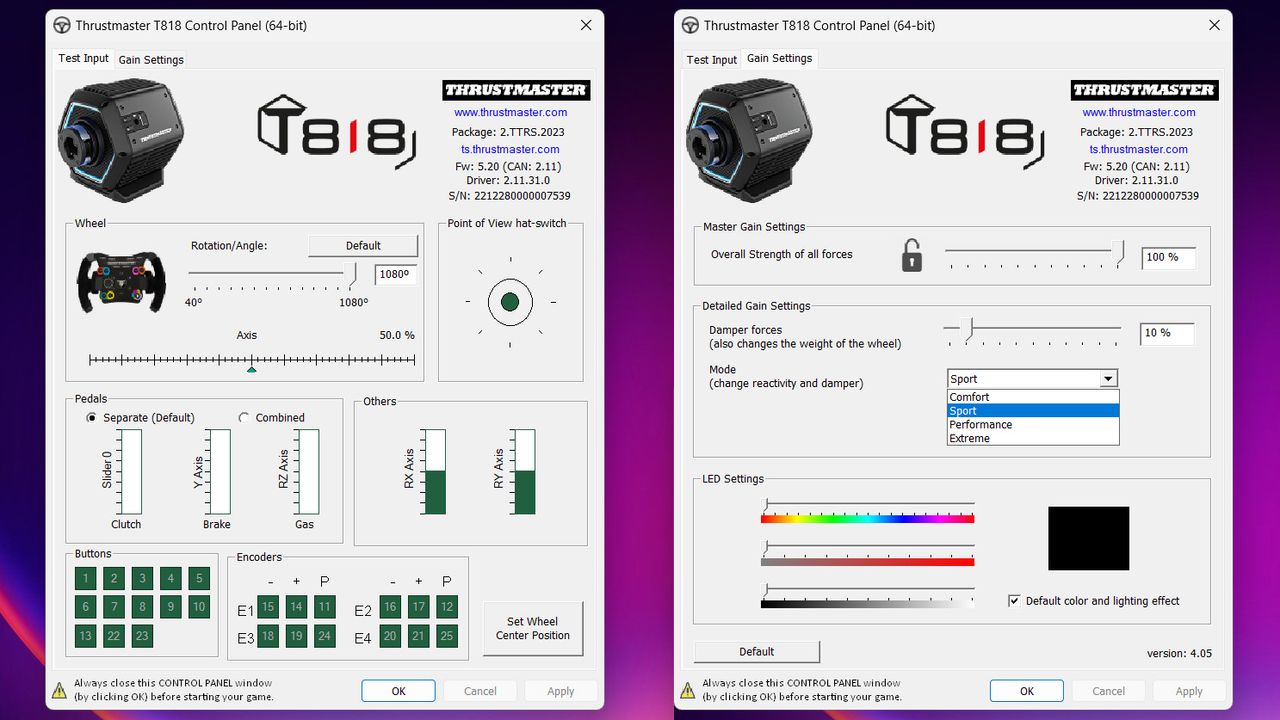Image resolution: width=1280 pixels, height=720 pixels.
Task: Click button indicator 9 in Buttons panel
Action: click(171, 606)
